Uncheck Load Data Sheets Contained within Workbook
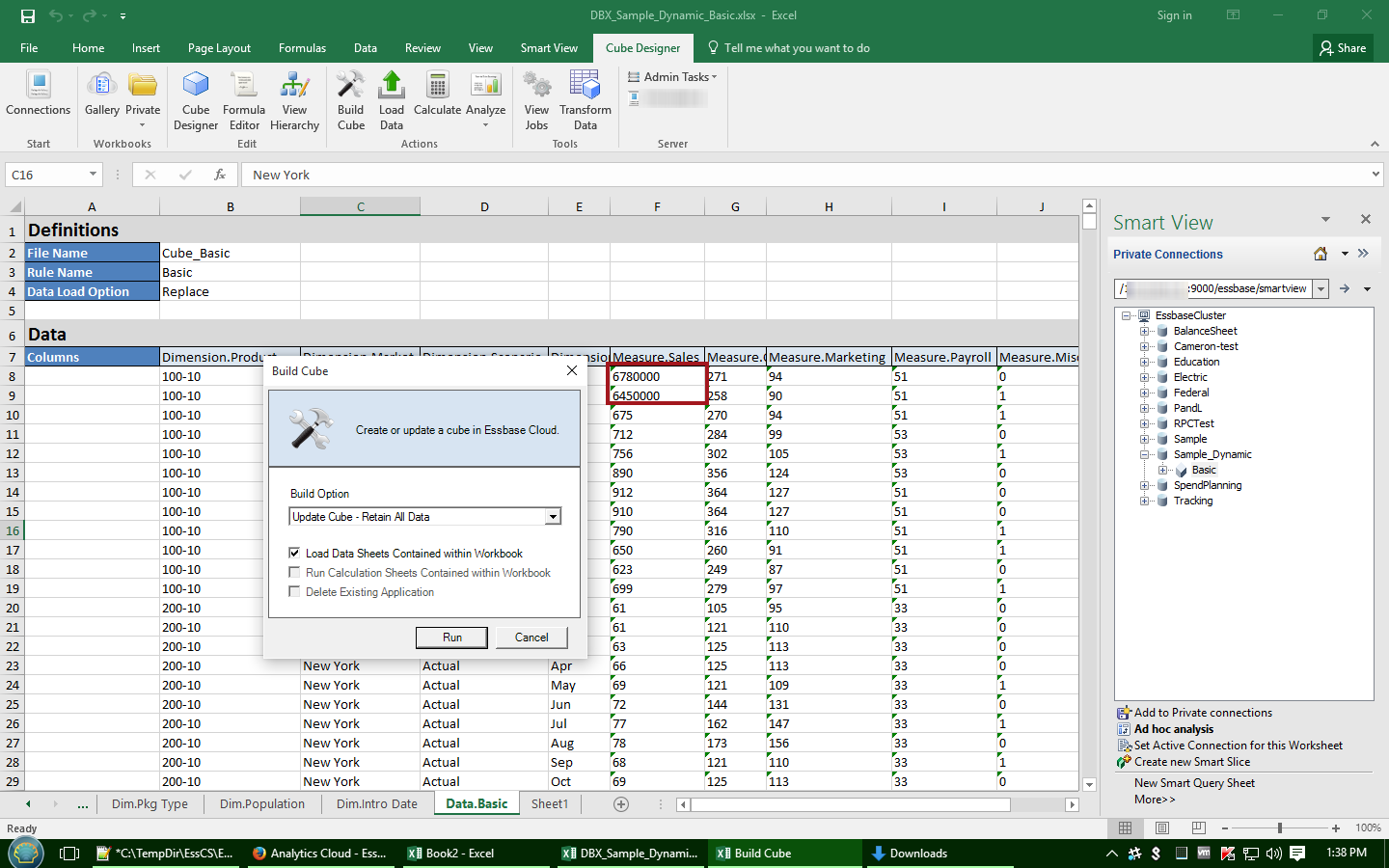1389x868 pixels. pyautogui.click(x=294, y=554)
